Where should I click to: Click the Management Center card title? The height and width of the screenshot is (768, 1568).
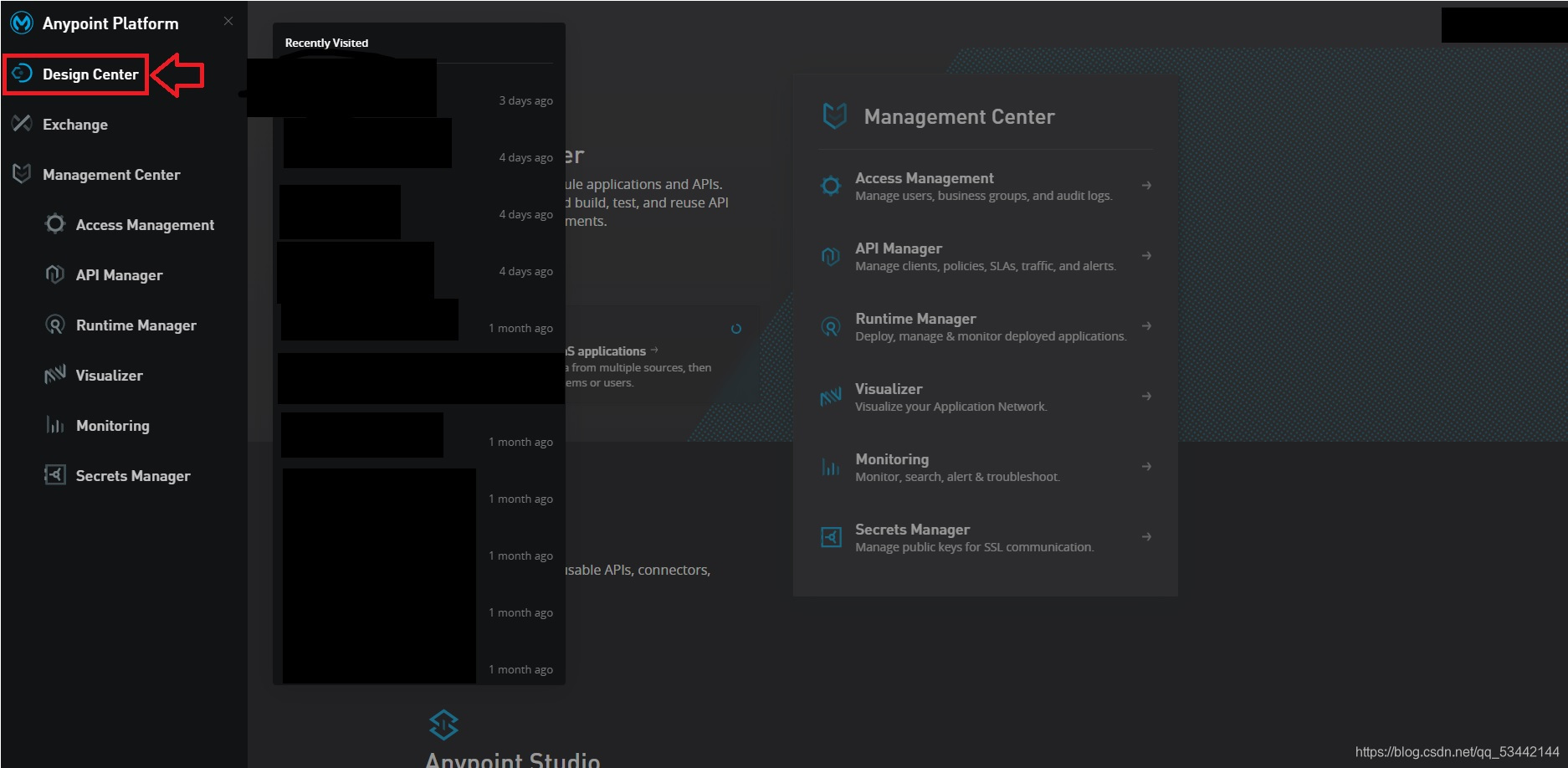[x=959, y=117]
